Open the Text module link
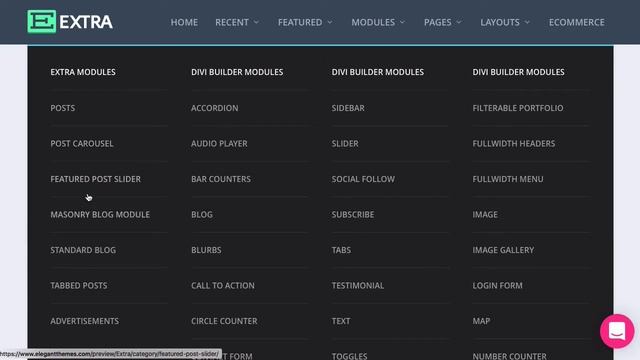Image resolution: width=640 pixels, height=360 pixels. click(x=341, y=321)
